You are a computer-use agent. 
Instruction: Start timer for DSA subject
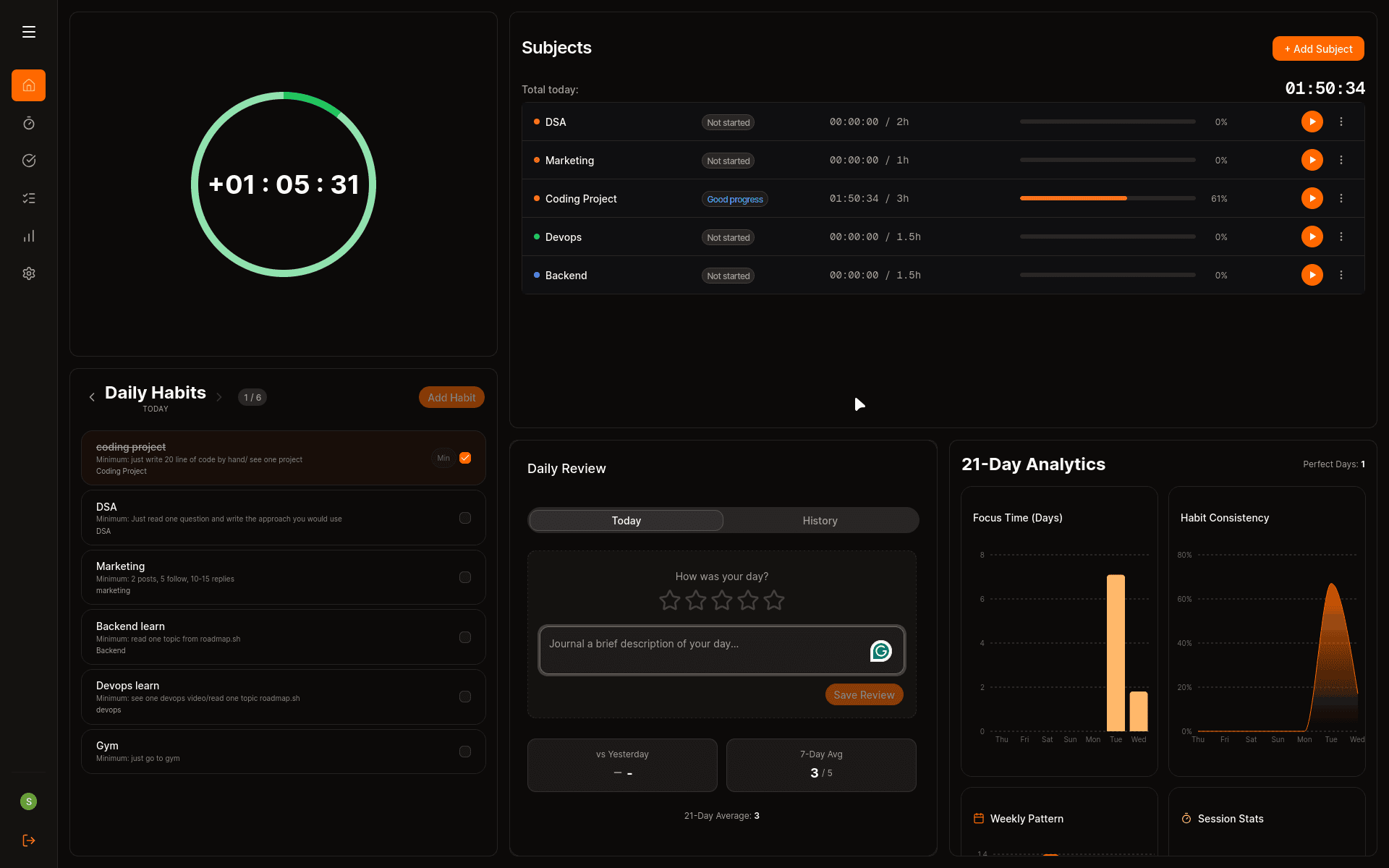click(1312, 122)
